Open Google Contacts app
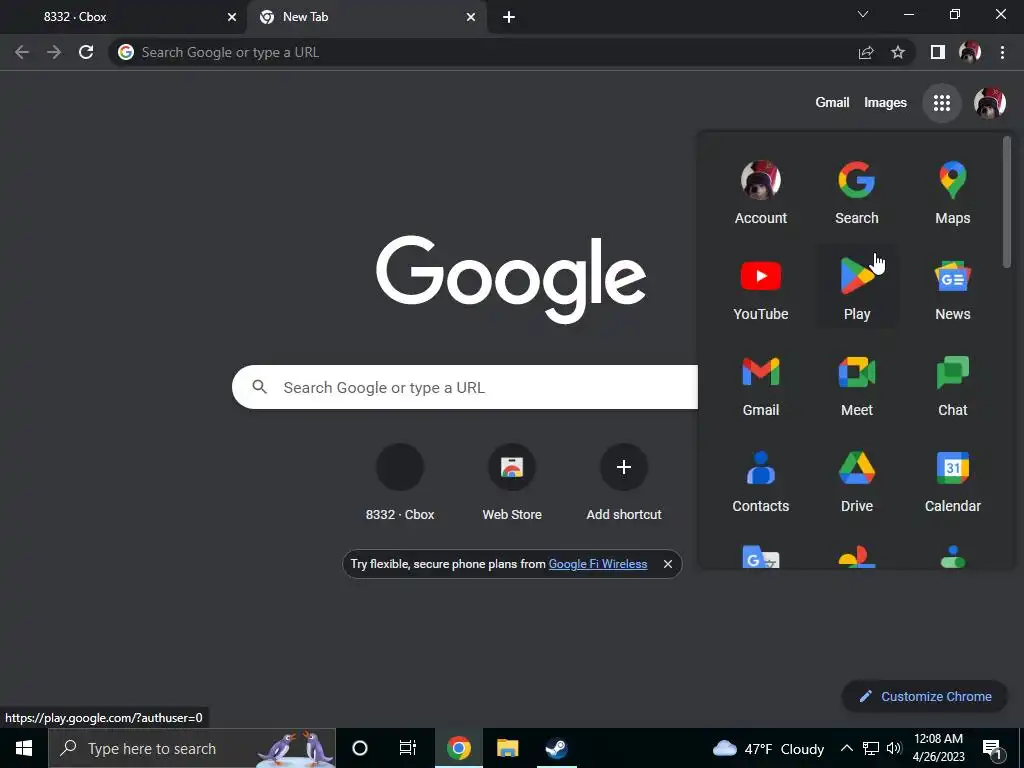1024x768 pixels. tap(761, 481)
